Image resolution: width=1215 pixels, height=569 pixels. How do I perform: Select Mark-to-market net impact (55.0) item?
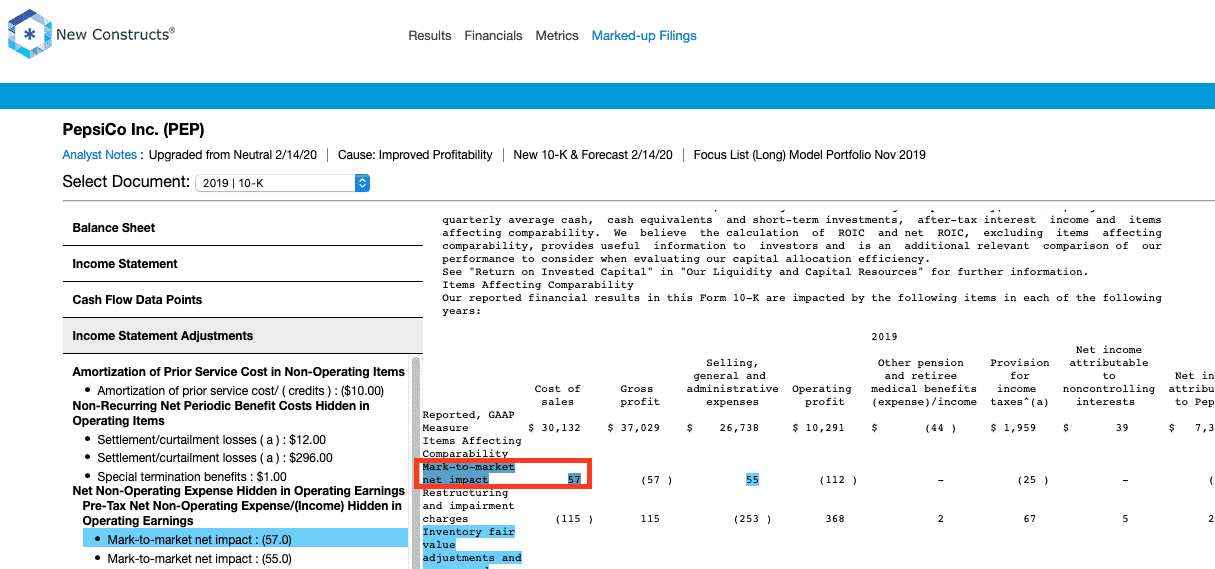(199, 559)
